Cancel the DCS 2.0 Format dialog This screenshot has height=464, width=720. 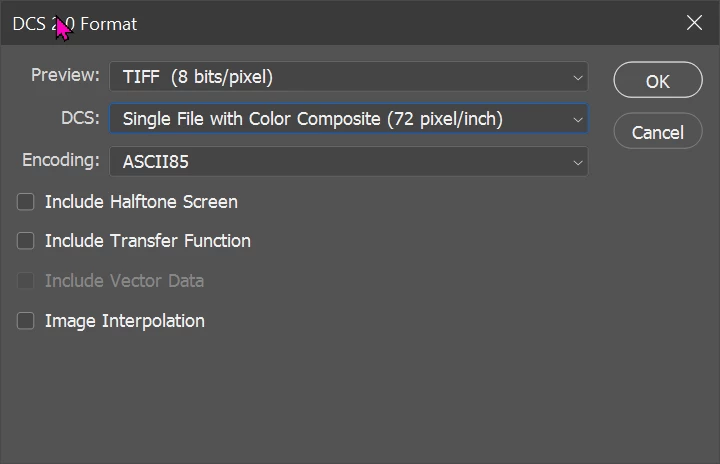click(x=657, y=132)
